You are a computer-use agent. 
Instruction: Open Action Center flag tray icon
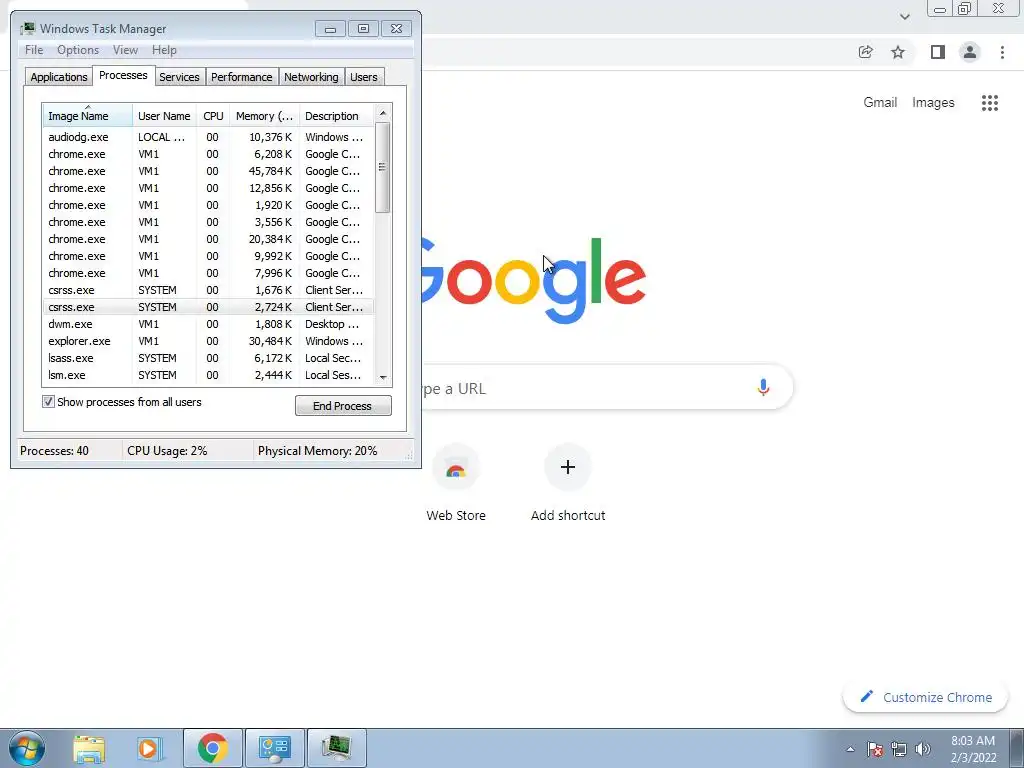coord(875,749)
